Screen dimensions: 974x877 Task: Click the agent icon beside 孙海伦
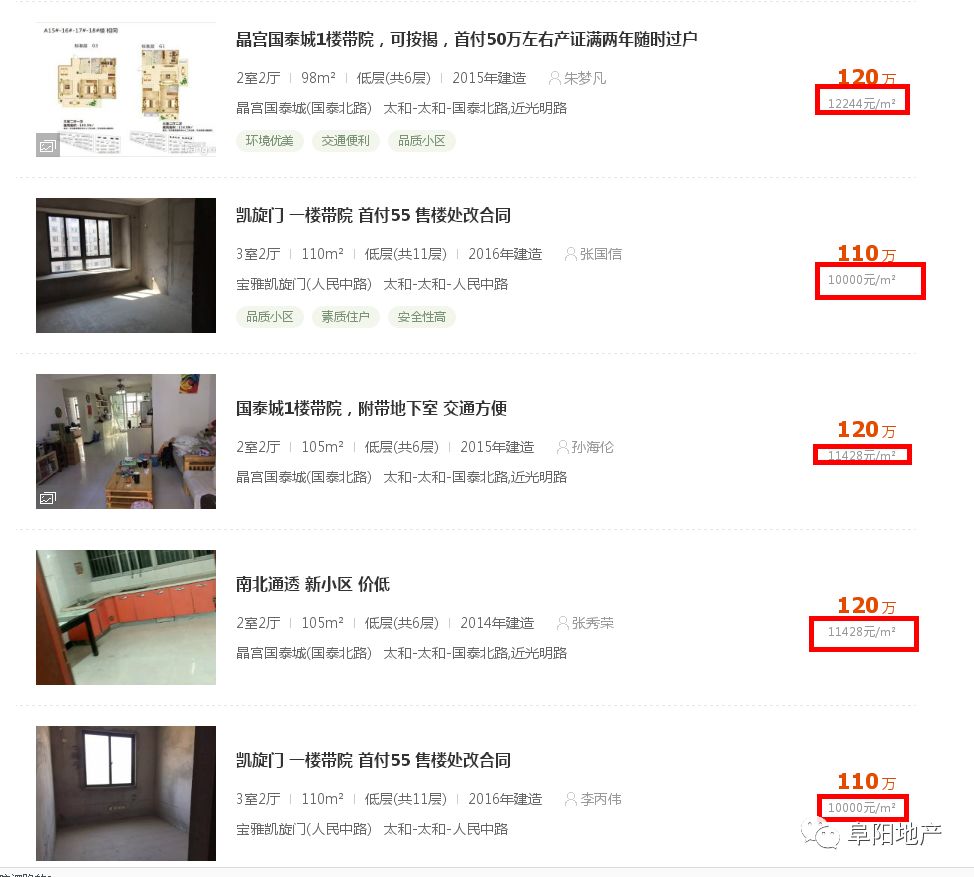(562, 447)
